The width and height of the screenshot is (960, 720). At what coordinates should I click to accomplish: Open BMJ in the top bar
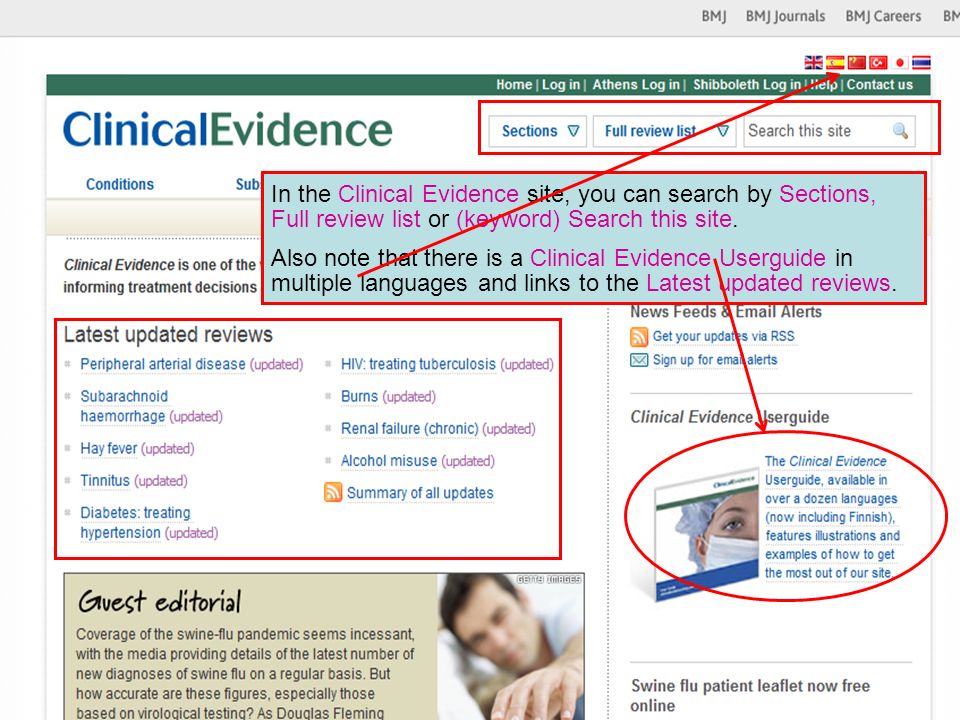point(714,17)
